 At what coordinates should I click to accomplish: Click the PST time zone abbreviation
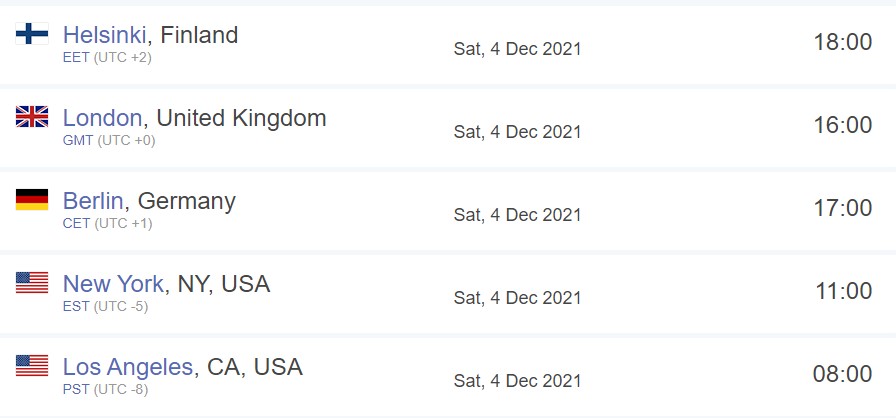pyautogui.click(x=76, y=389)
